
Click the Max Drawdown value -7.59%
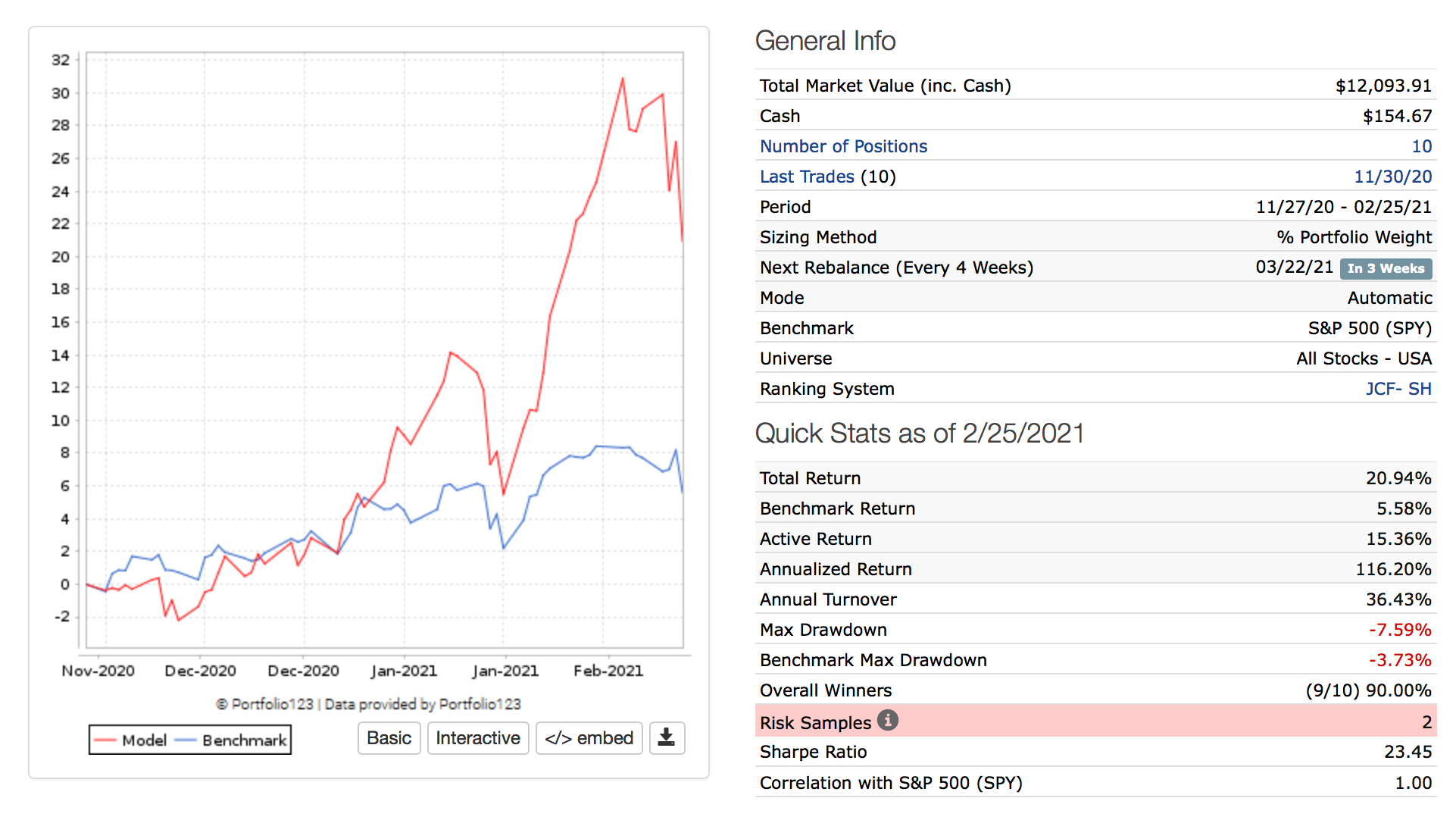pos(1399,630)
